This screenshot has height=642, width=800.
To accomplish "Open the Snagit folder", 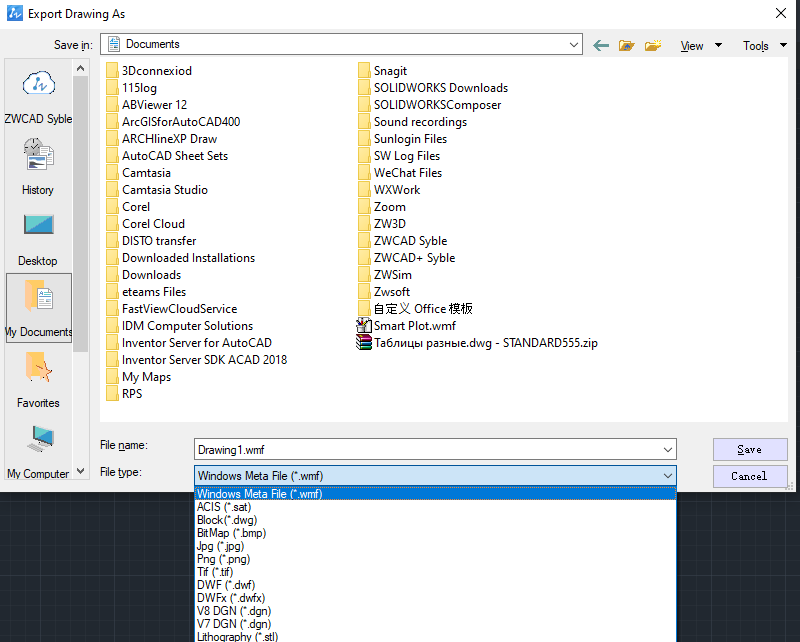I will [x=383, y=70].
